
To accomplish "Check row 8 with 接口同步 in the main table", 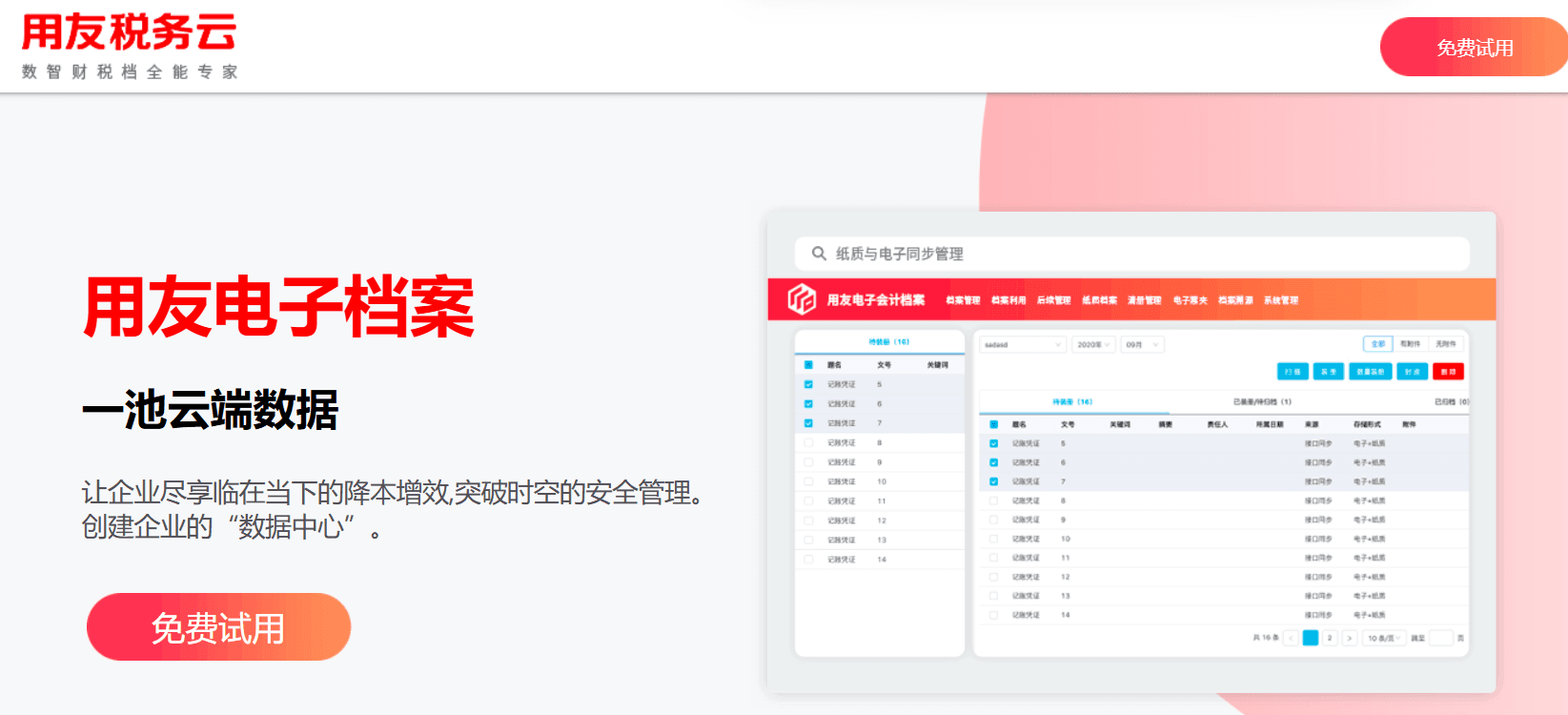I will click(993, 500).
